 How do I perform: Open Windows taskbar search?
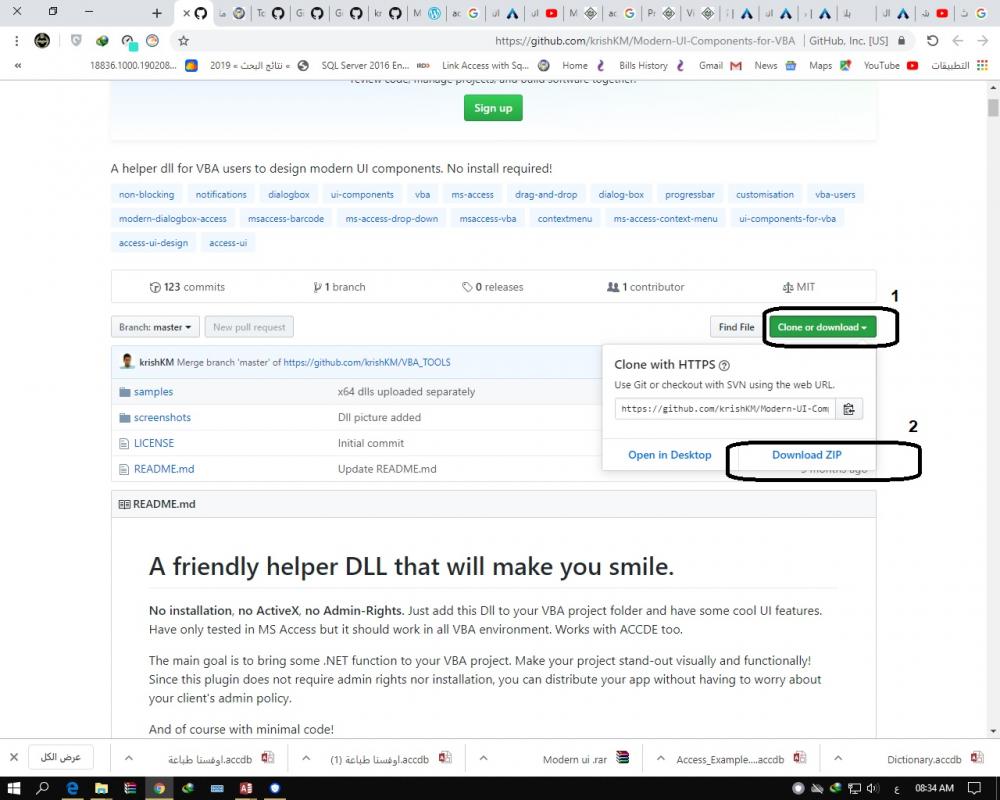coord(43,788)
